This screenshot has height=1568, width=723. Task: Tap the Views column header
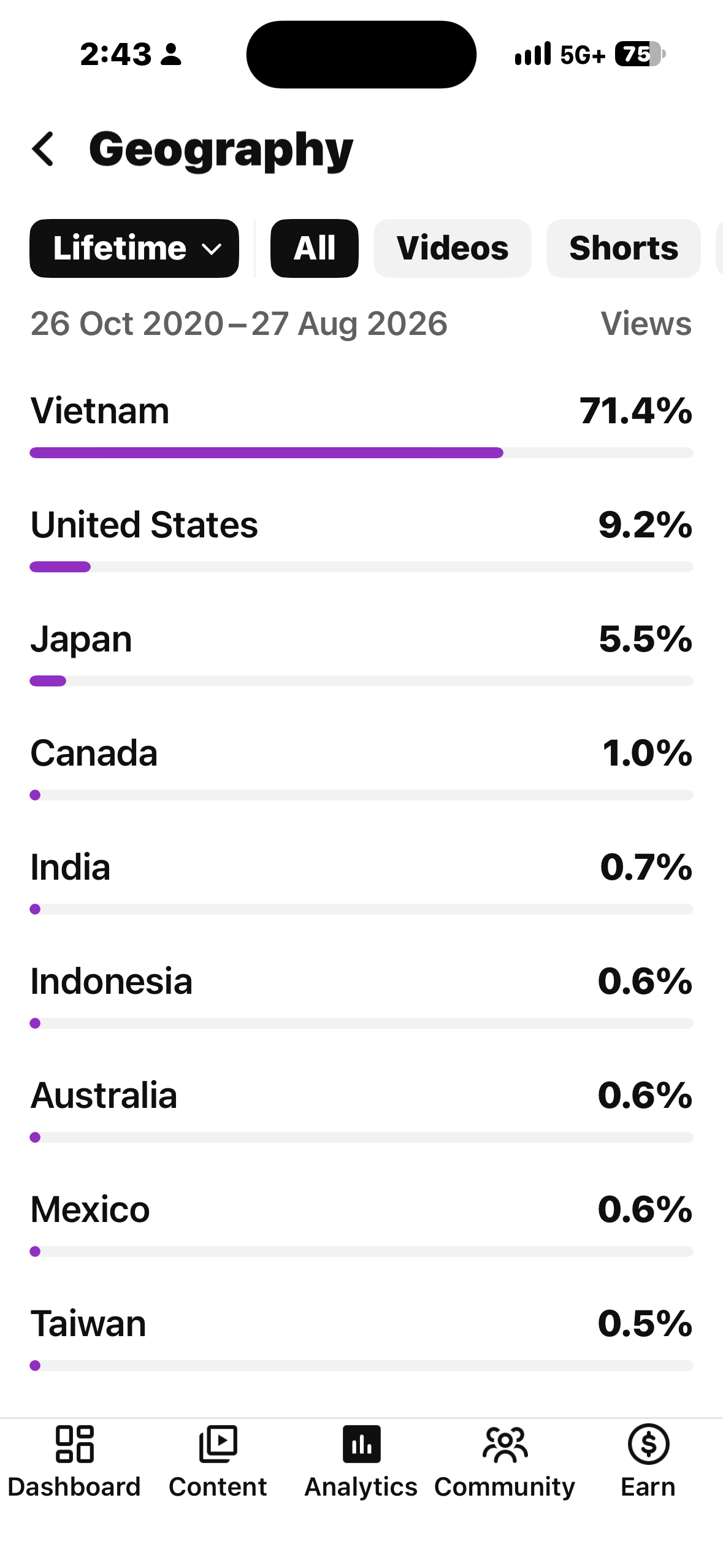pyautogui.click(x=646, y=323)
